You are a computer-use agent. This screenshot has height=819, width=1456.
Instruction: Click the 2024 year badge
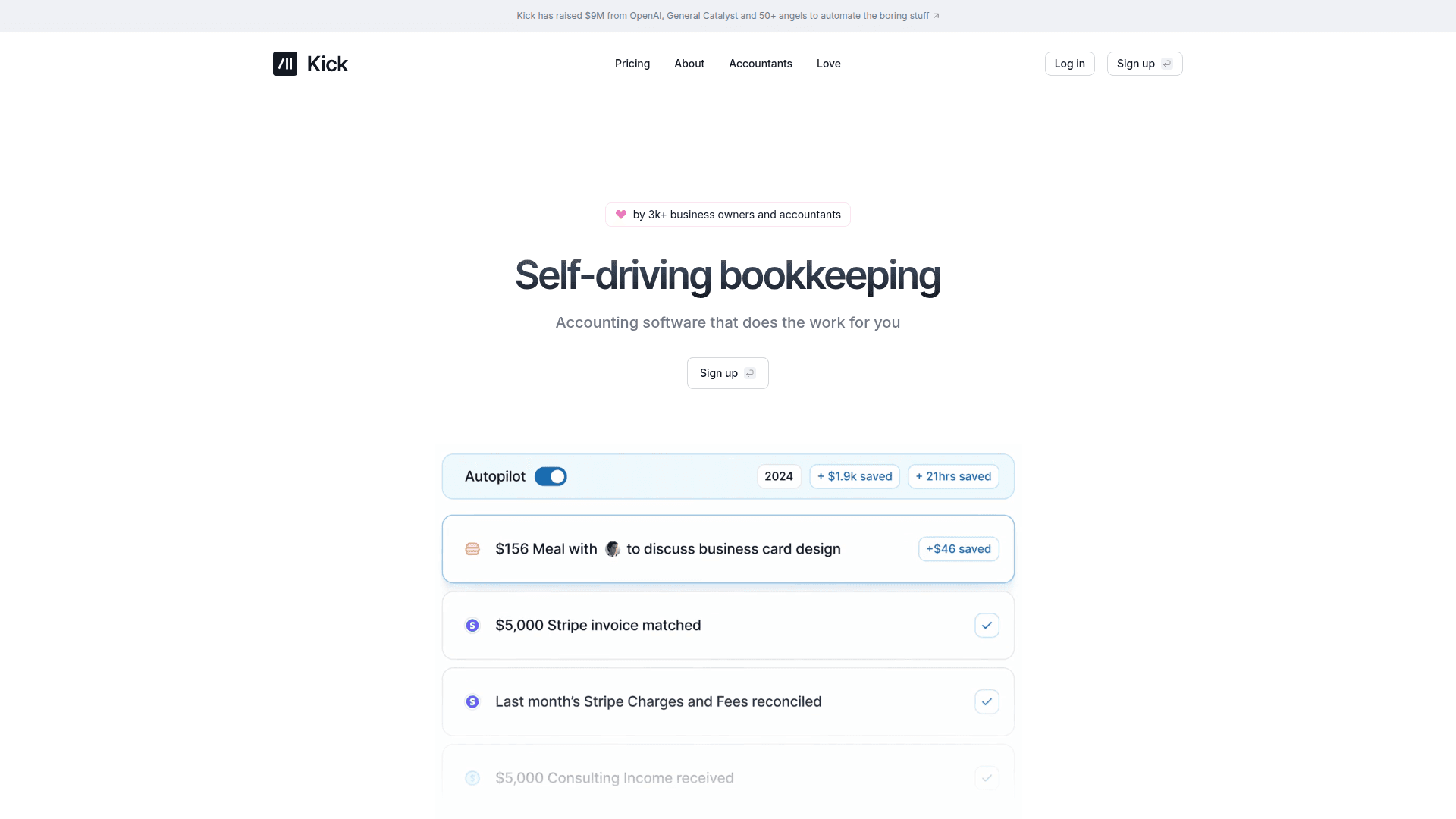click(x=779, y=476)
